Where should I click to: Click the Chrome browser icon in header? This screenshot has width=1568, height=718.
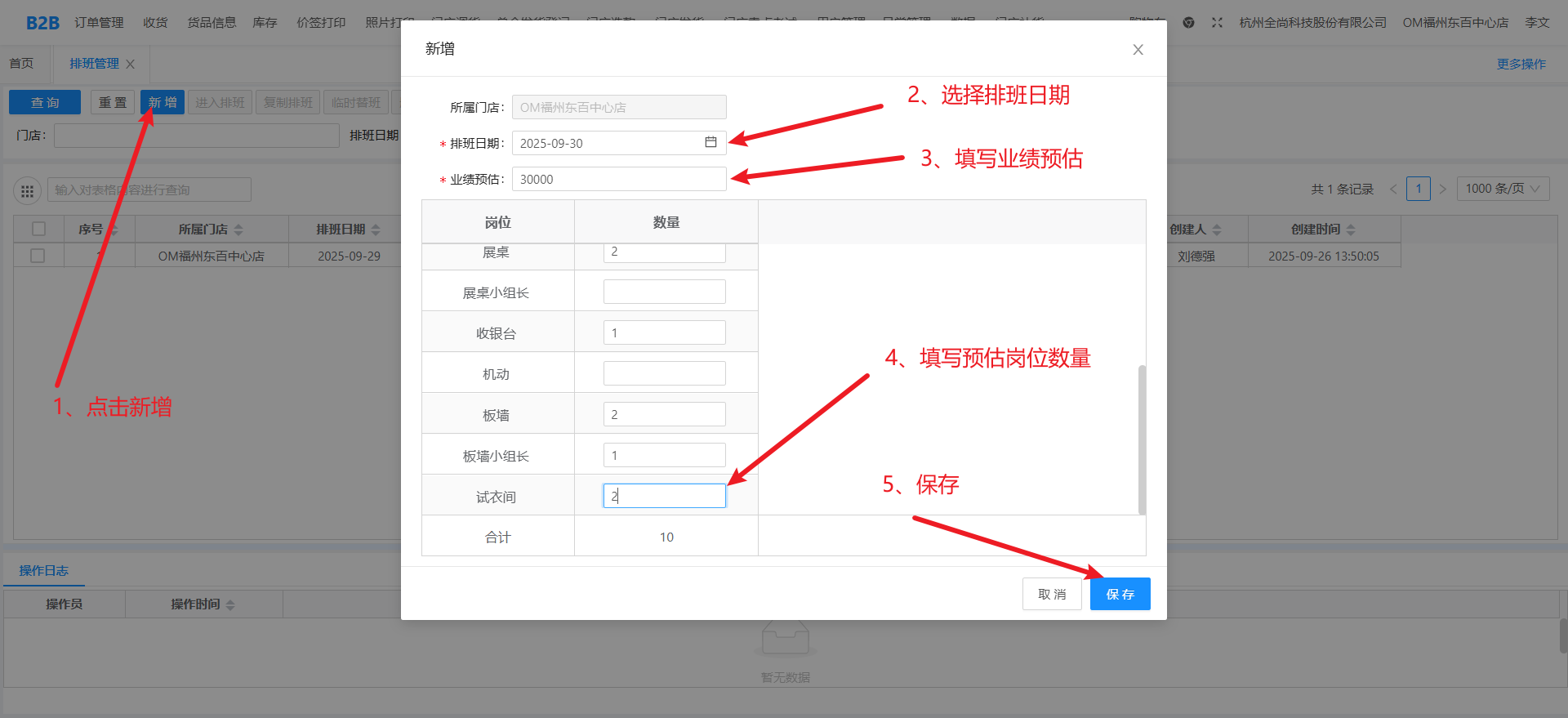click(1188, 23)
